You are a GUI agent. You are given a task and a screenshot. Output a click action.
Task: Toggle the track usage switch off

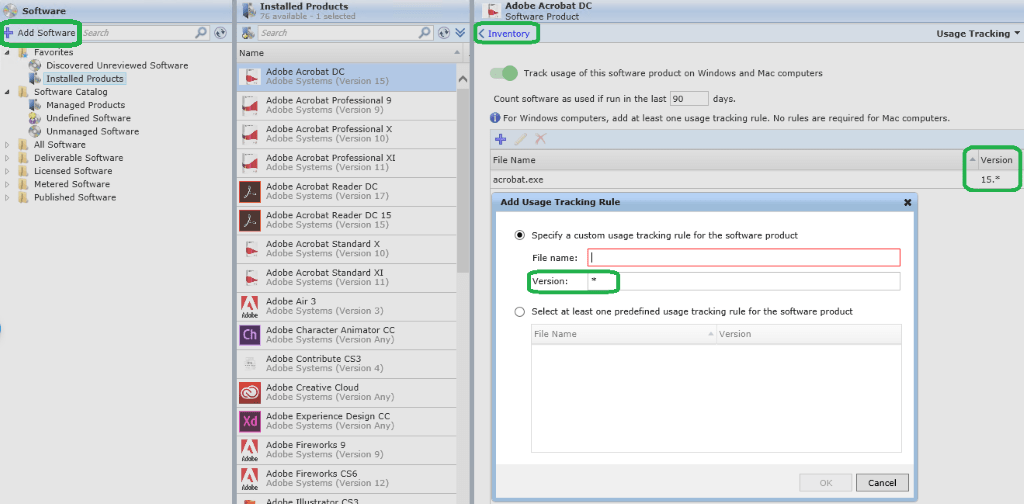pos(505,73)
